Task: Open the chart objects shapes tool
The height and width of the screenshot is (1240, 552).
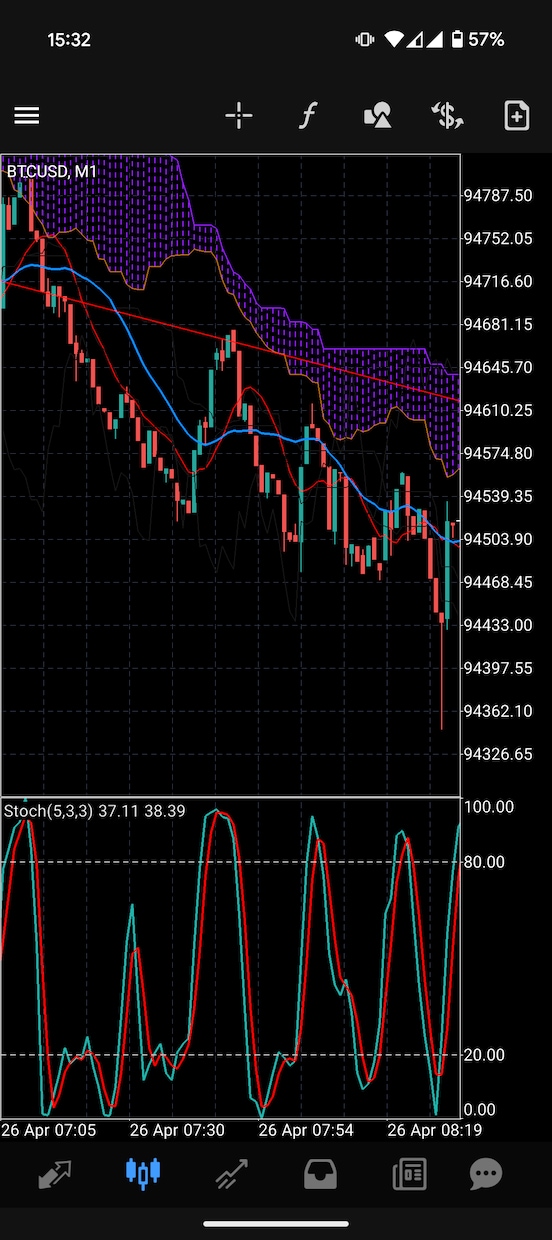Action: pyautogui.click(x=377, y=116)
